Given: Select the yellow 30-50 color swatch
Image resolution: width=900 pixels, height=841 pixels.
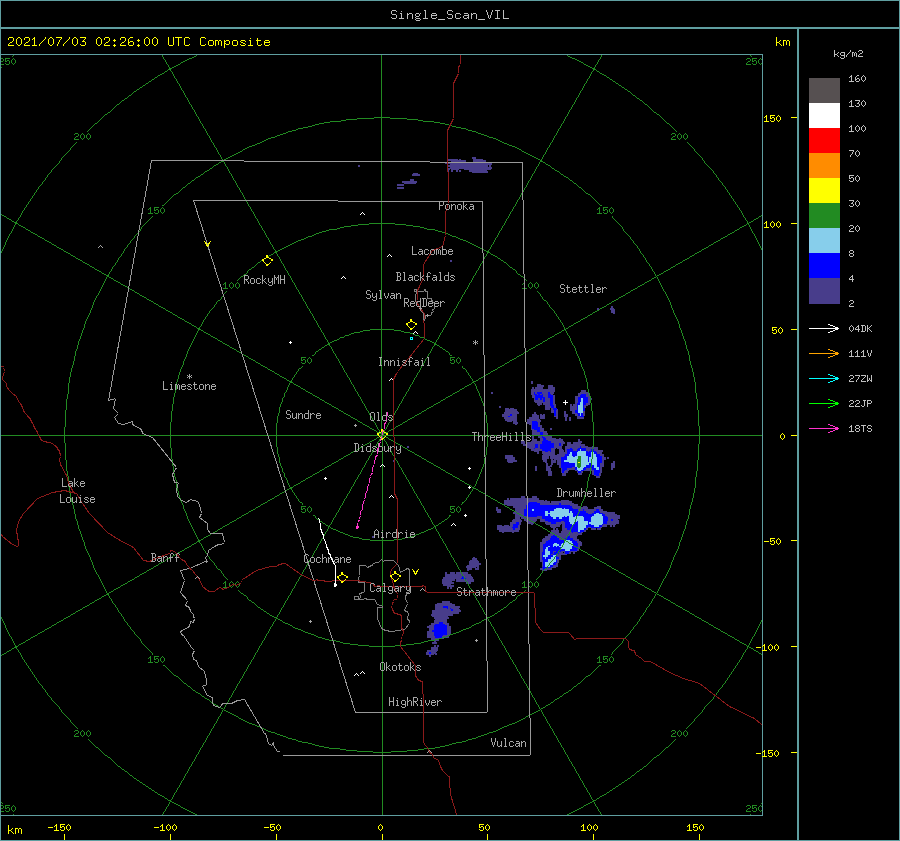Looking at the screenshot, I should pyautogui.click(x=824, y=191).
